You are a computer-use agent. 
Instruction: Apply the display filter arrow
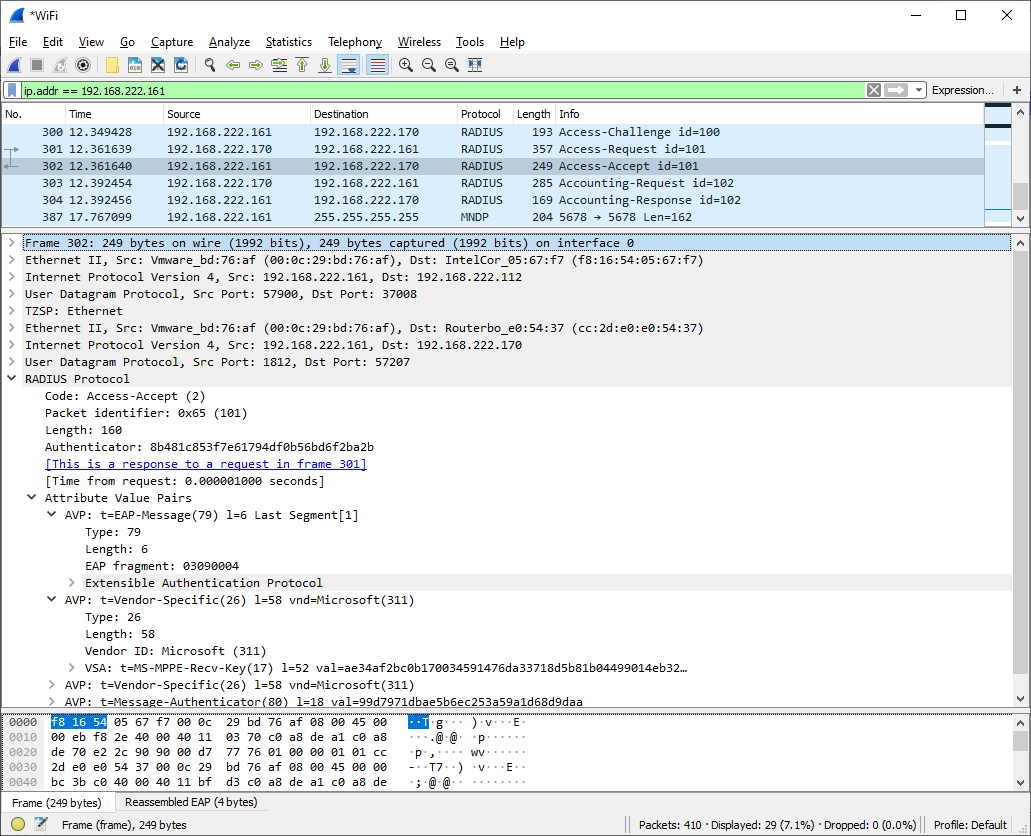pyautogui.click(x=896, y=90)
